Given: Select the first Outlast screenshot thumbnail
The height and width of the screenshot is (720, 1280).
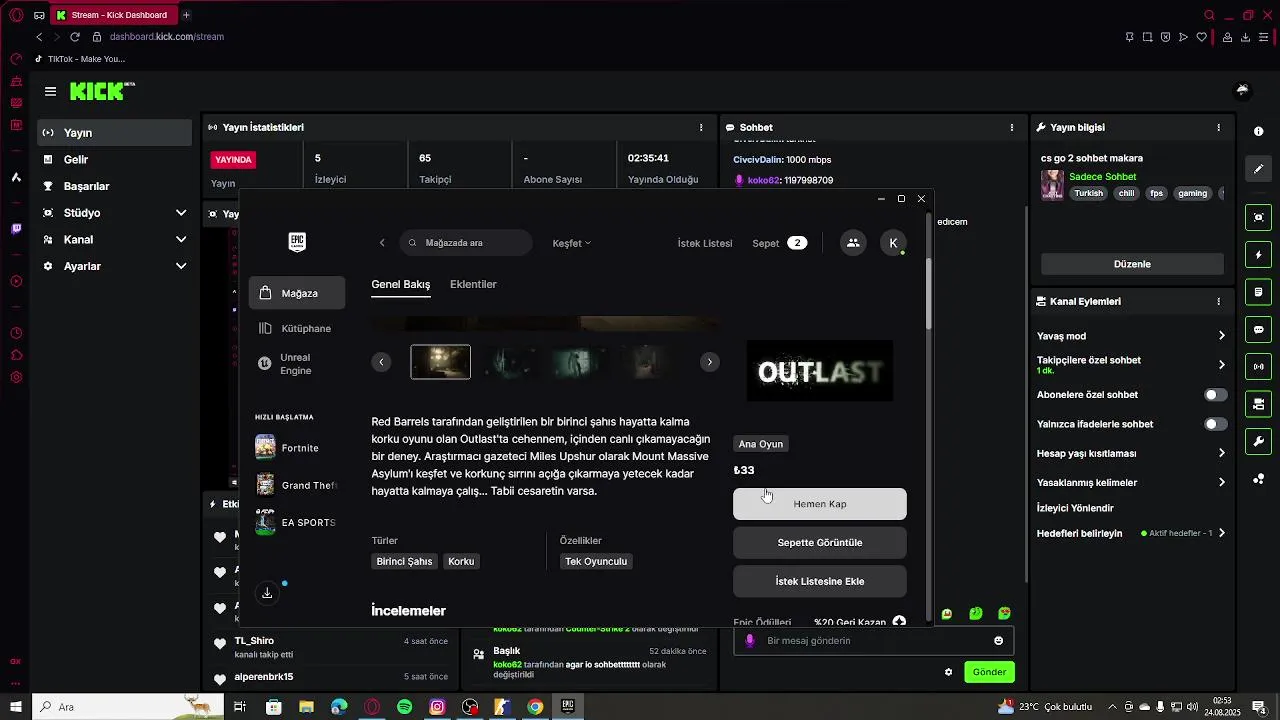Looking at the screenshot, I should [441, 362].
